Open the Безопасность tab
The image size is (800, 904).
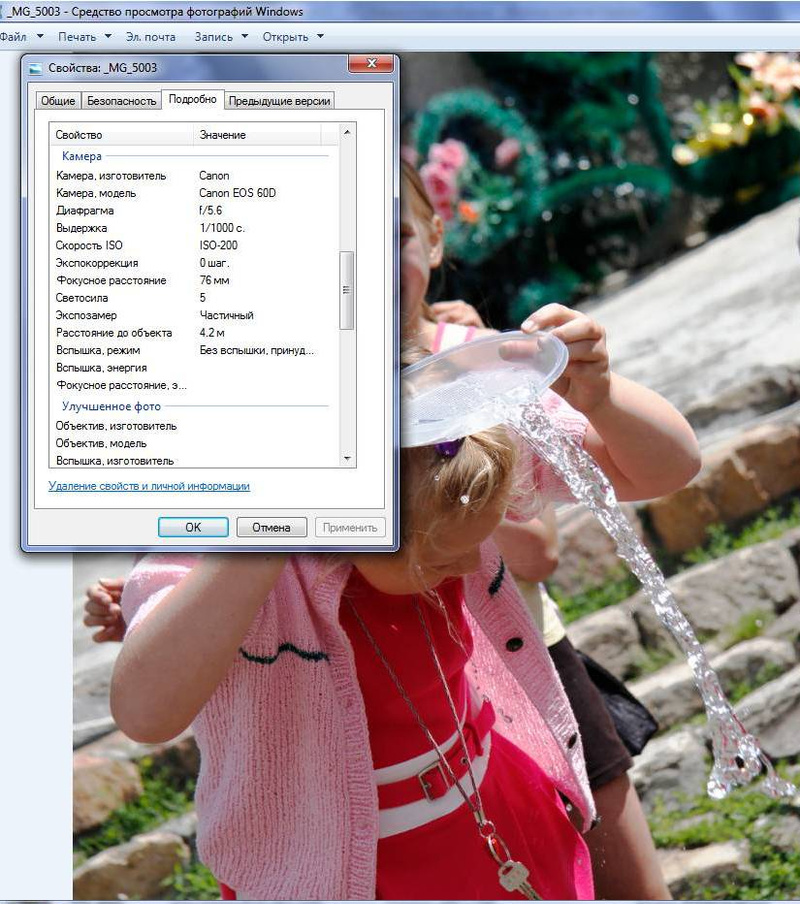click(x=121, y=101)
